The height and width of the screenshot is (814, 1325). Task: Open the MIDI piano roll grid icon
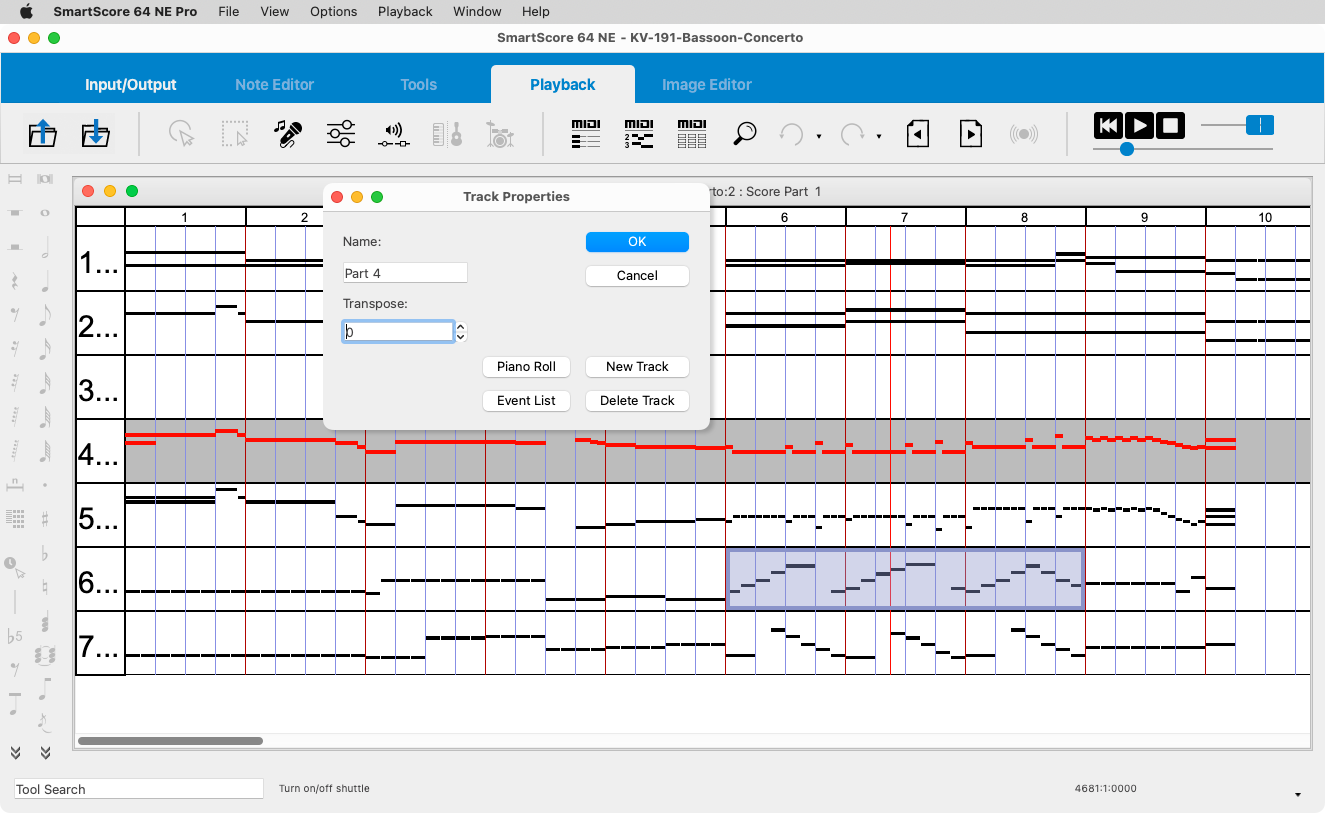click(x=692, y=133)
